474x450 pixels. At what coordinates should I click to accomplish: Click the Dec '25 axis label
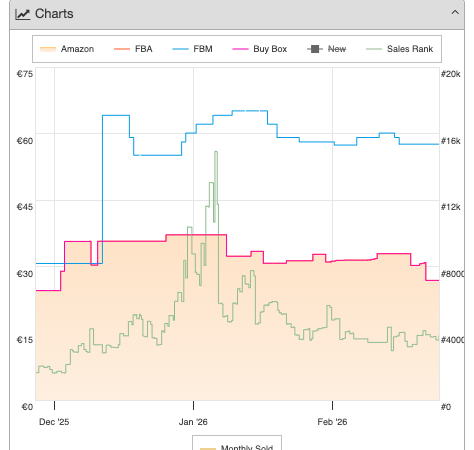click(x=54, y=422)
